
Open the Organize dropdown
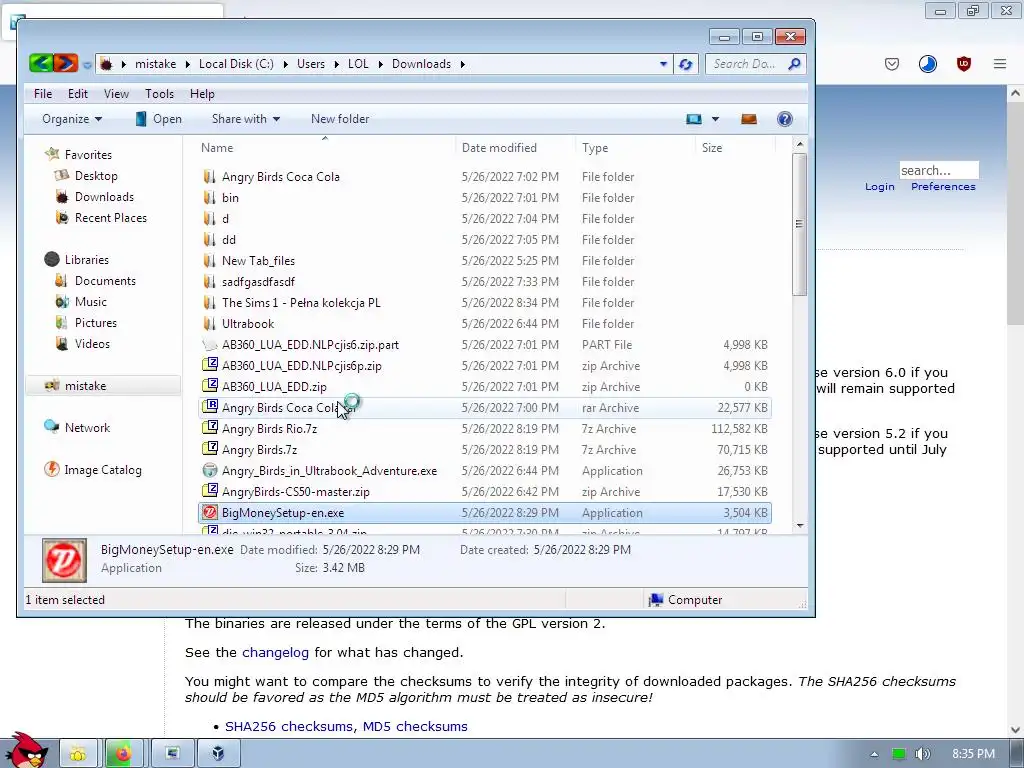72,119
